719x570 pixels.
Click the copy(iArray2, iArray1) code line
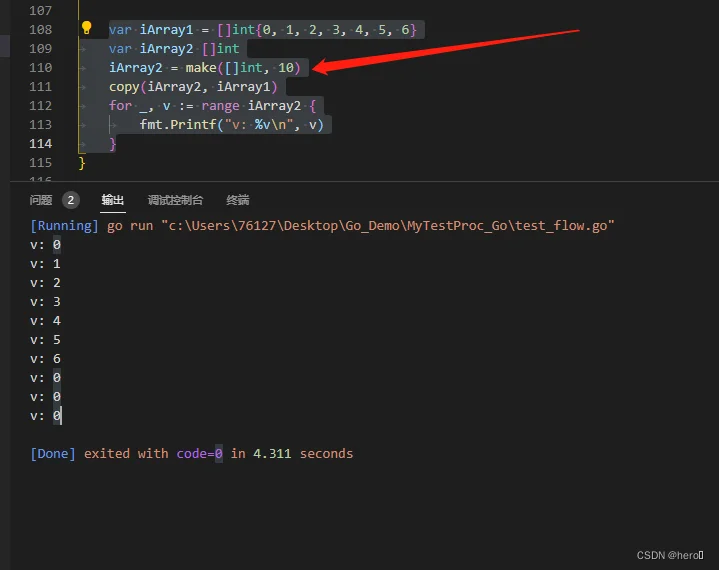pos(193,86)
